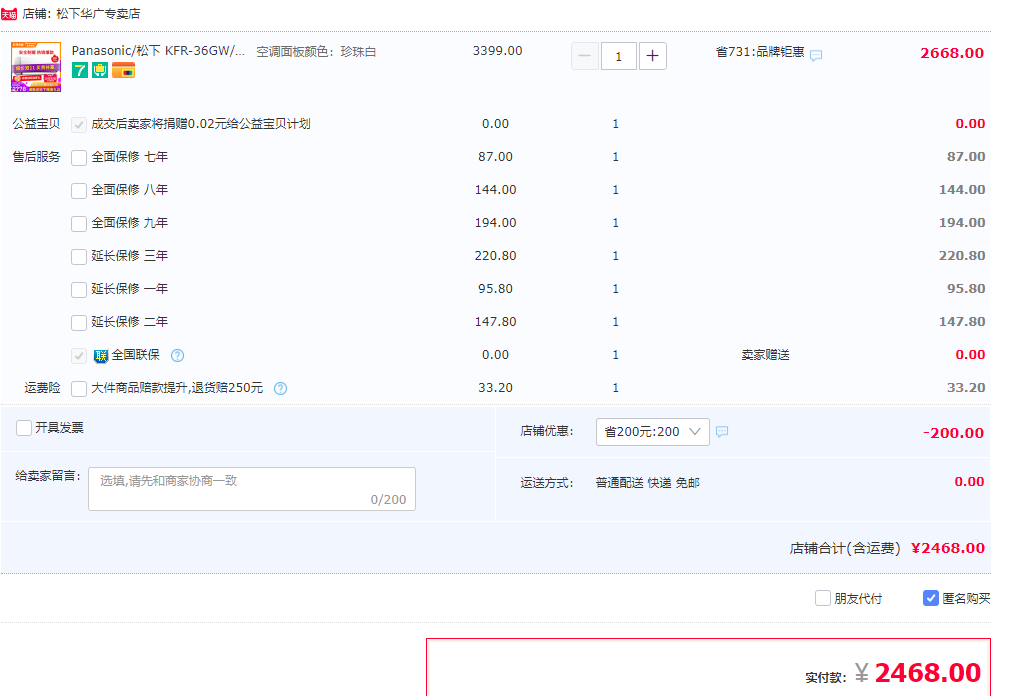This screenshot has height=696, width=1018.
Task: Click the 卖家赠送 label
Action: tap(765, 355)
